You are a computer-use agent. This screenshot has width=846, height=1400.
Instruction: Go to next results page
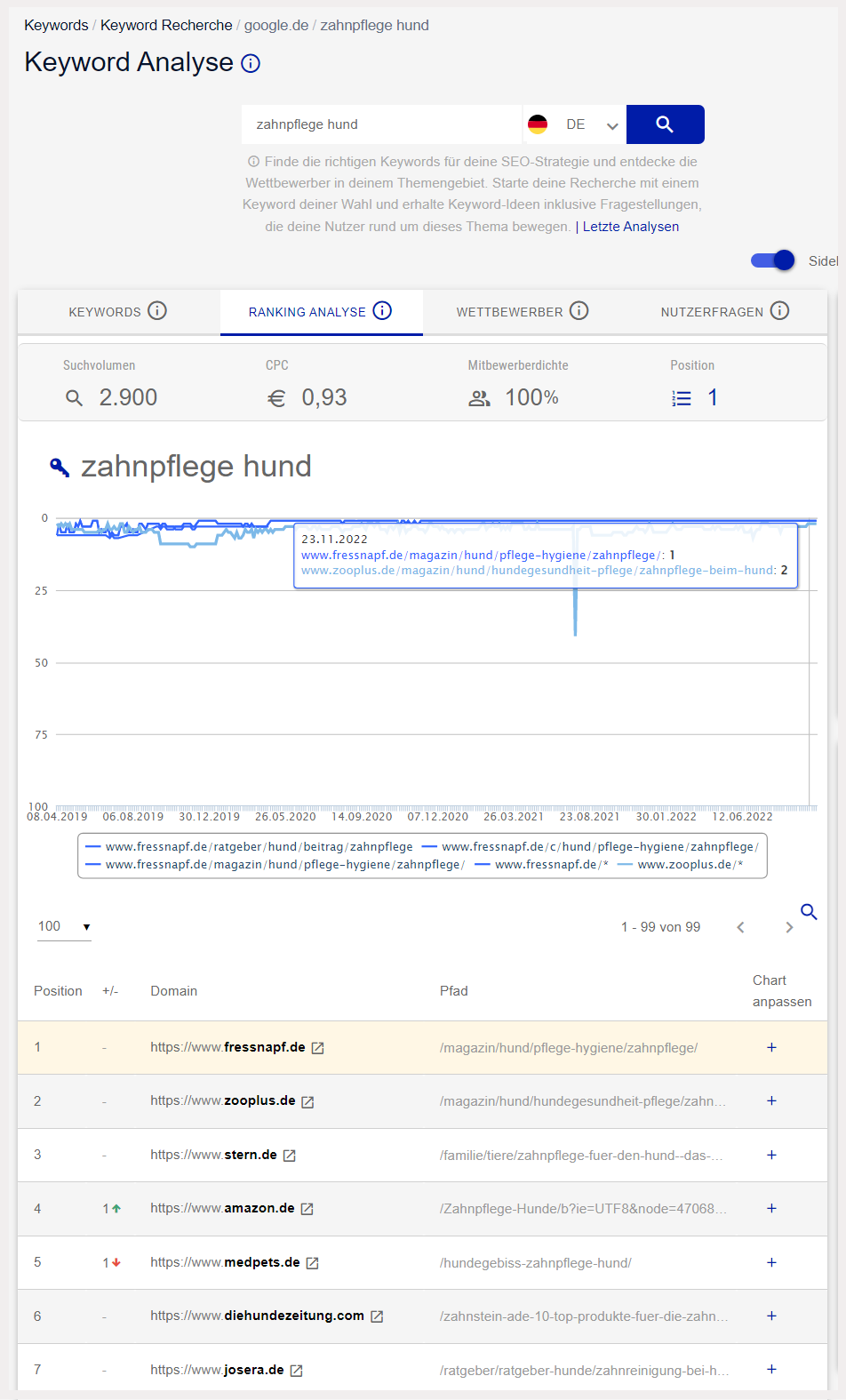click(x=789, y=928)
